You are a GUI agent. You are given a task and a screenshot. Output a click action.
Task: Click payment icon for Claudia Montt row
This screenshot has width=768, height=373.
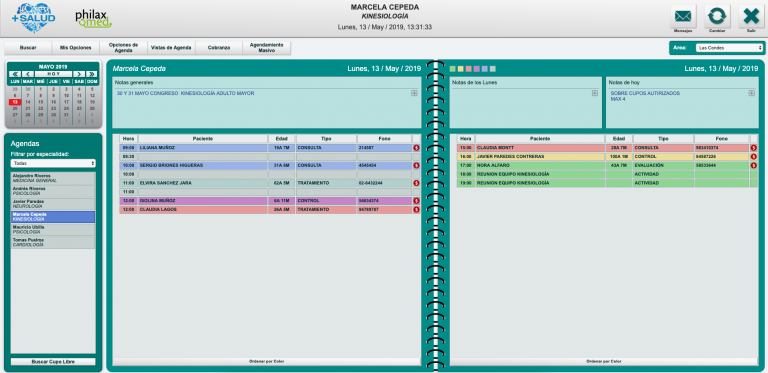point(753,147)
